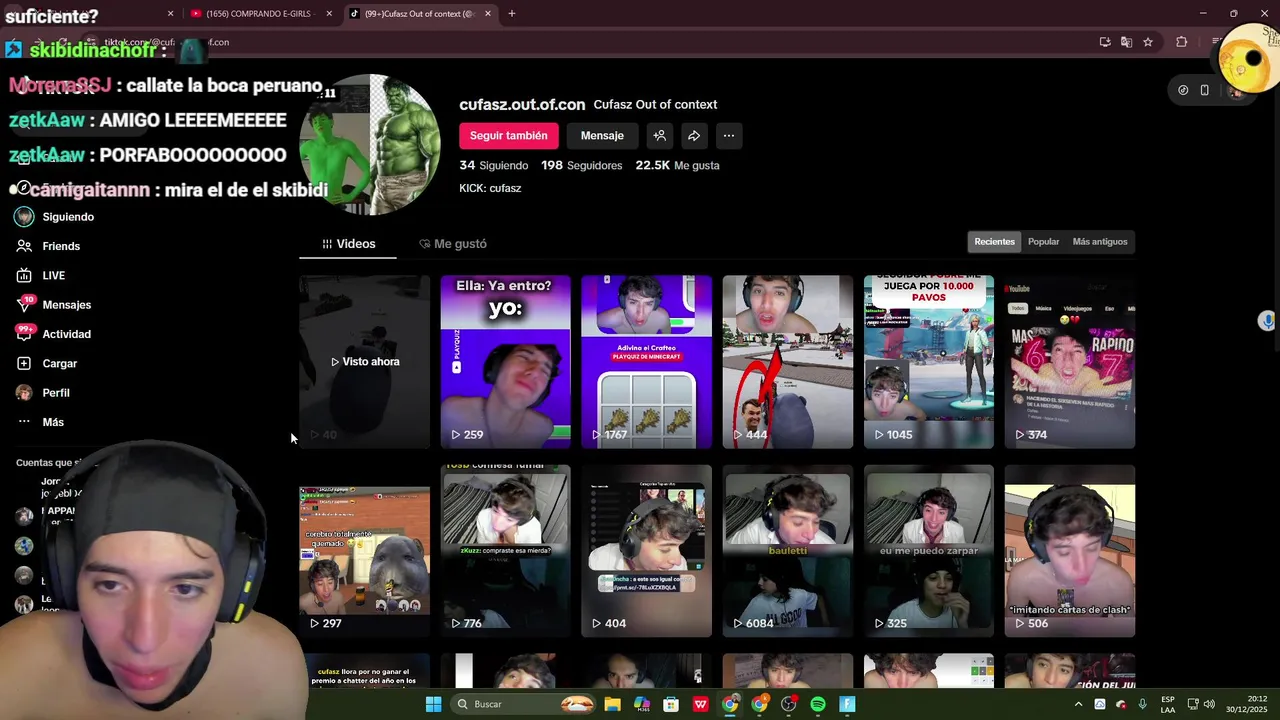The image size is (1280, 720).
Task: Click the Mensaje button
Action: click(602, 136)
